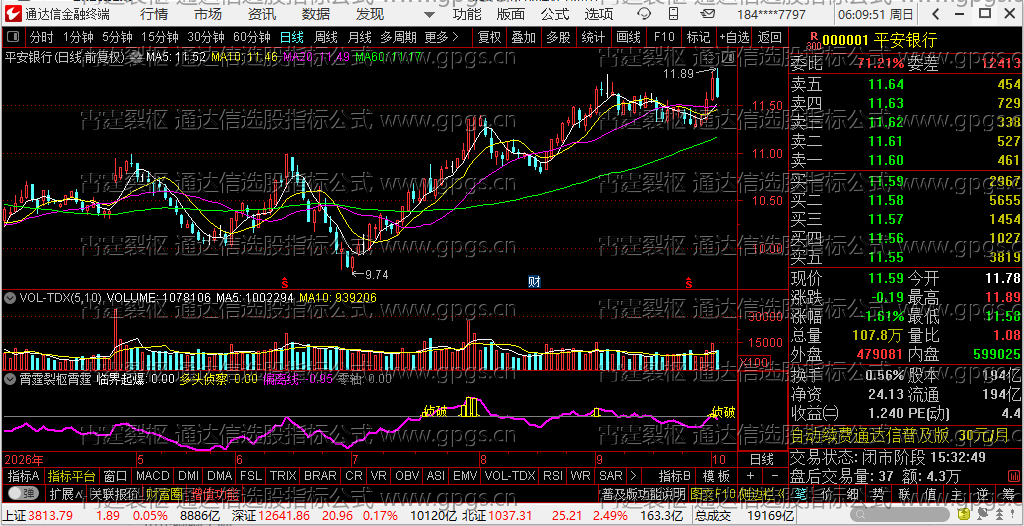Open the 发现 menu

370,14
